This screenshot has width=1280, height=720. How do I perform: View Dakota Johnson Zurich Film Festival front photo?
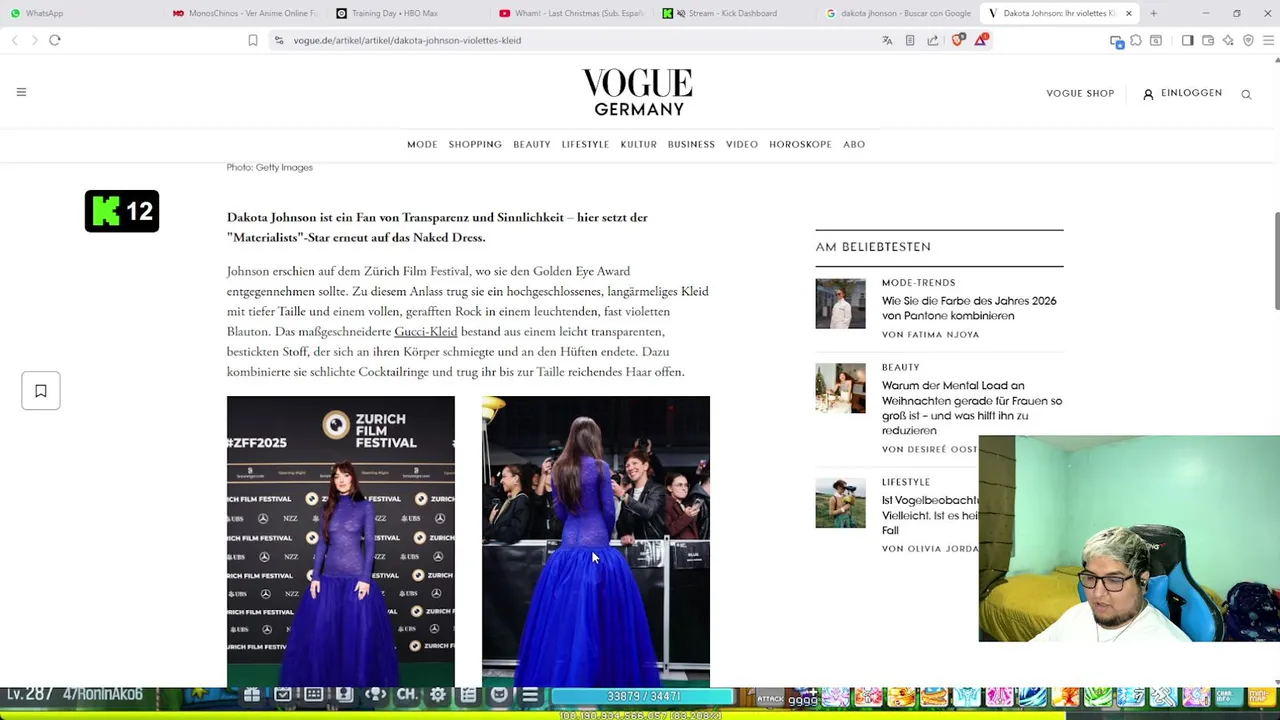click(x=340, y=542)
